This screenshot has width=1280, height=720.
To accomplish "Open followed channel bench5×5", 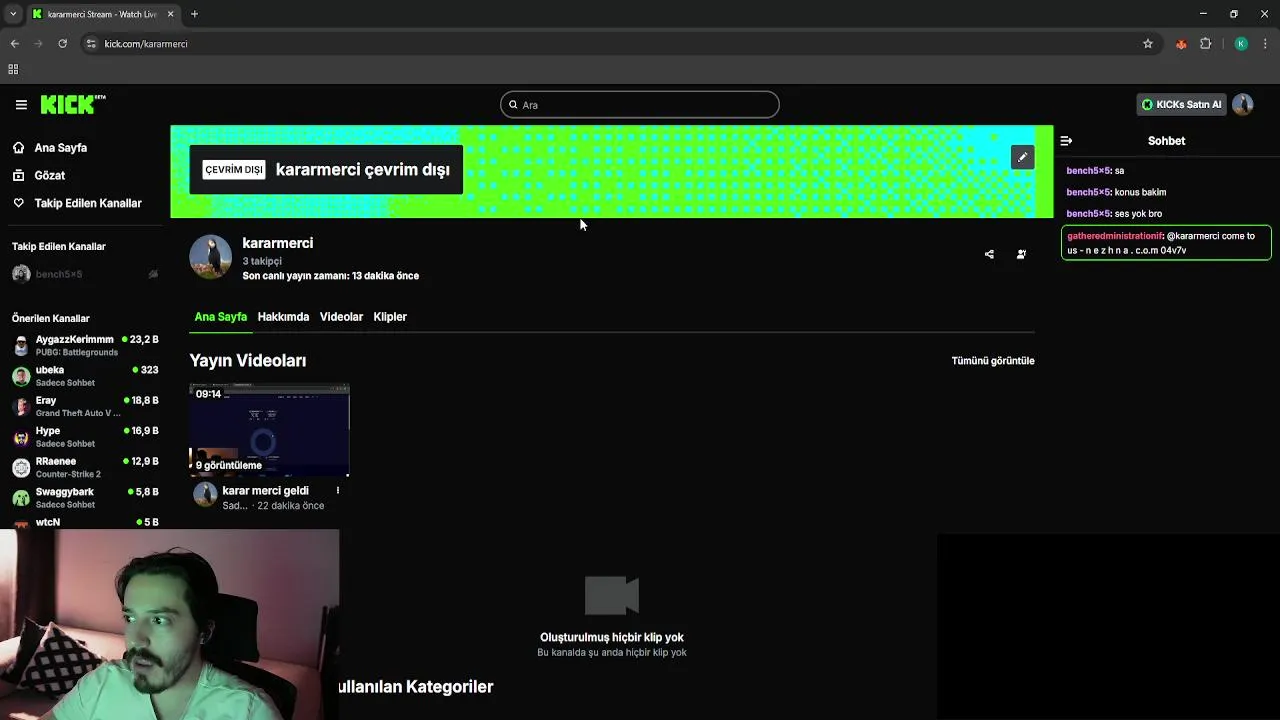I will (84, 274).
